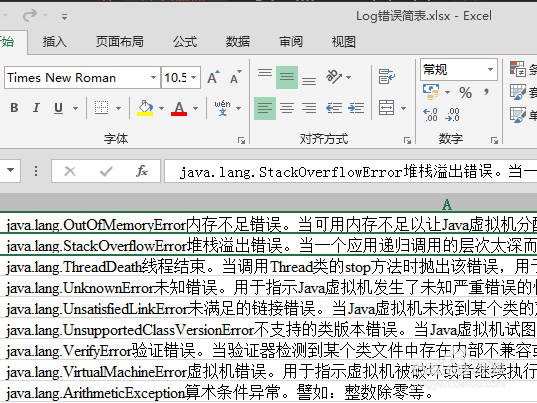537x403 pixels.
Task: Click increase indent icon
Action: tap(356, 108)
